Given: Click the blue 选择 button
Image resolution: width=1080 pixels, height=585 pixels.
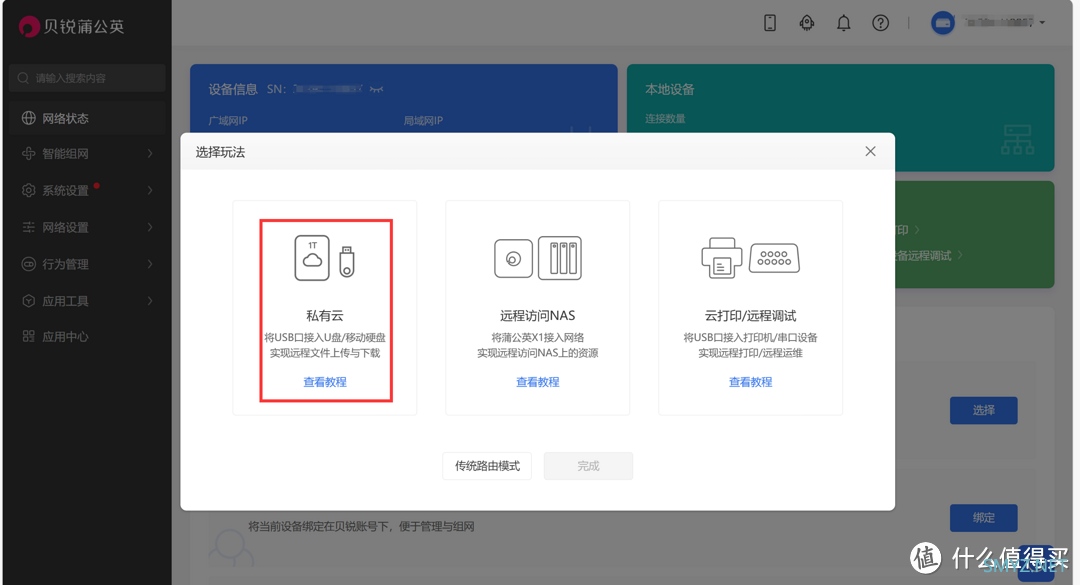Looking at the screenshot, I should pyautogui.click(x=984, y=410).
